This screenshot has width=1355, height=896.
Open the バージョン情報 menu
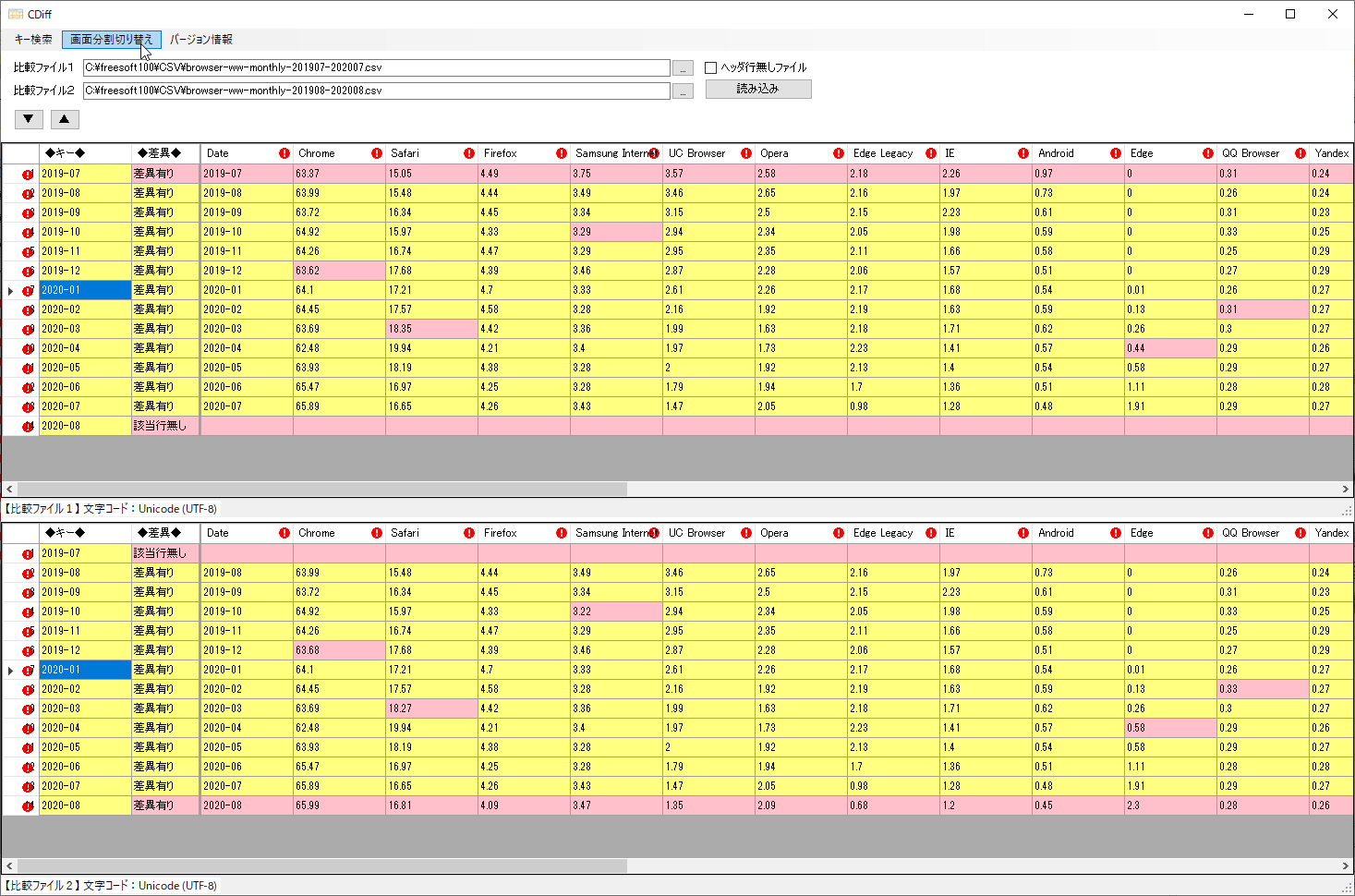[x=201, y=40]
